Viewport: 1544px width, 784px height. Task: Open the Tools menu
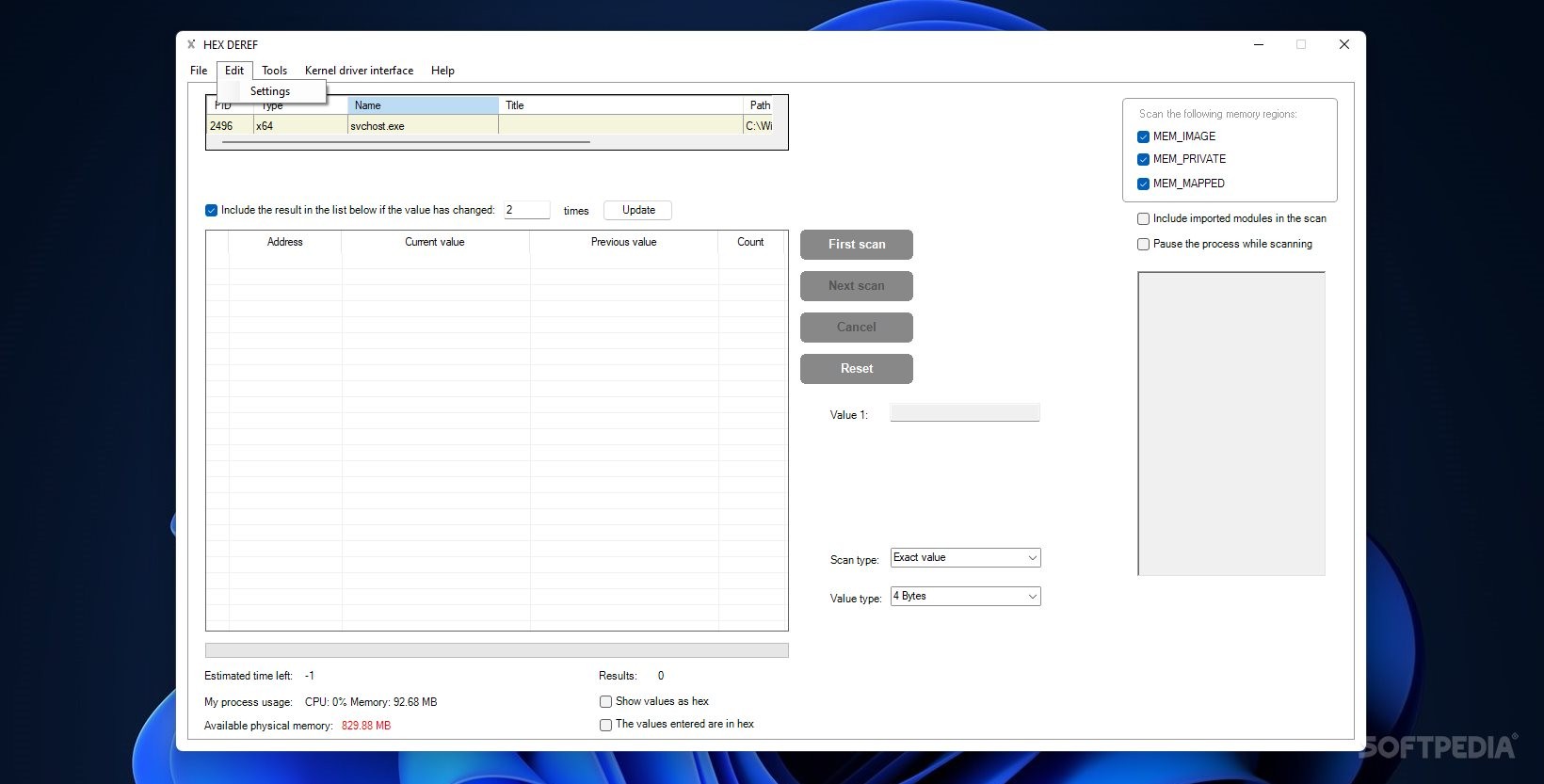point(274,71)
